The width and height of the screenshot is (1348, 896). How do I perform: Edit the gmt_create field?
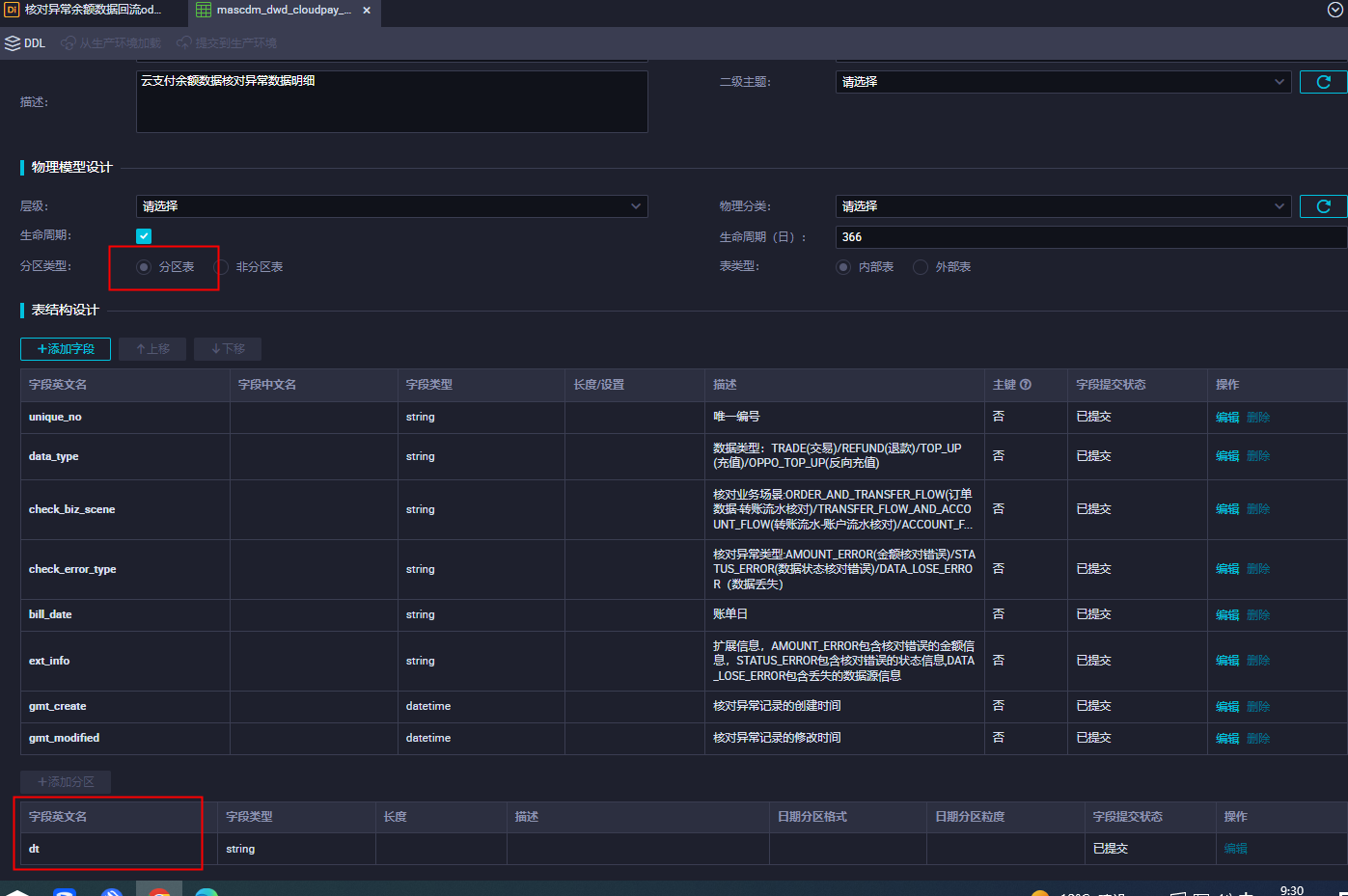click(x=1227, y=707)
